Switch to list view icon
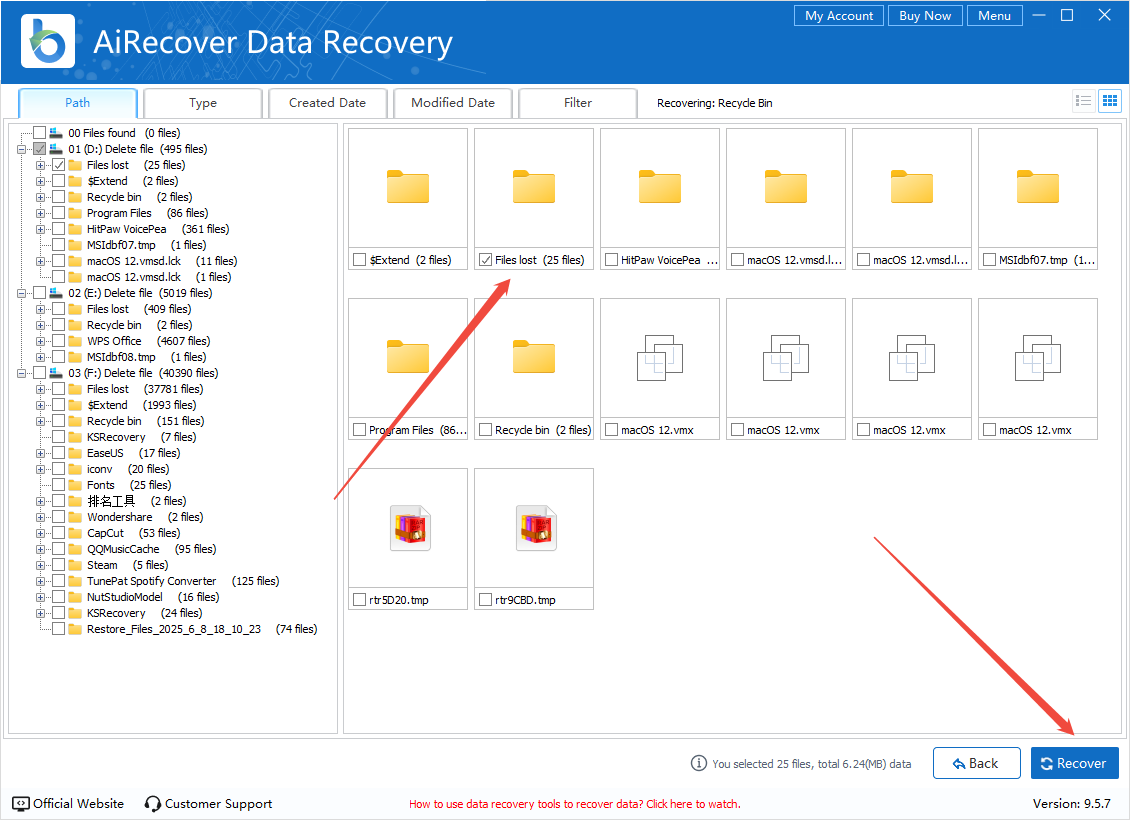Screen dimensions: 1130x820 point(1083,101)
